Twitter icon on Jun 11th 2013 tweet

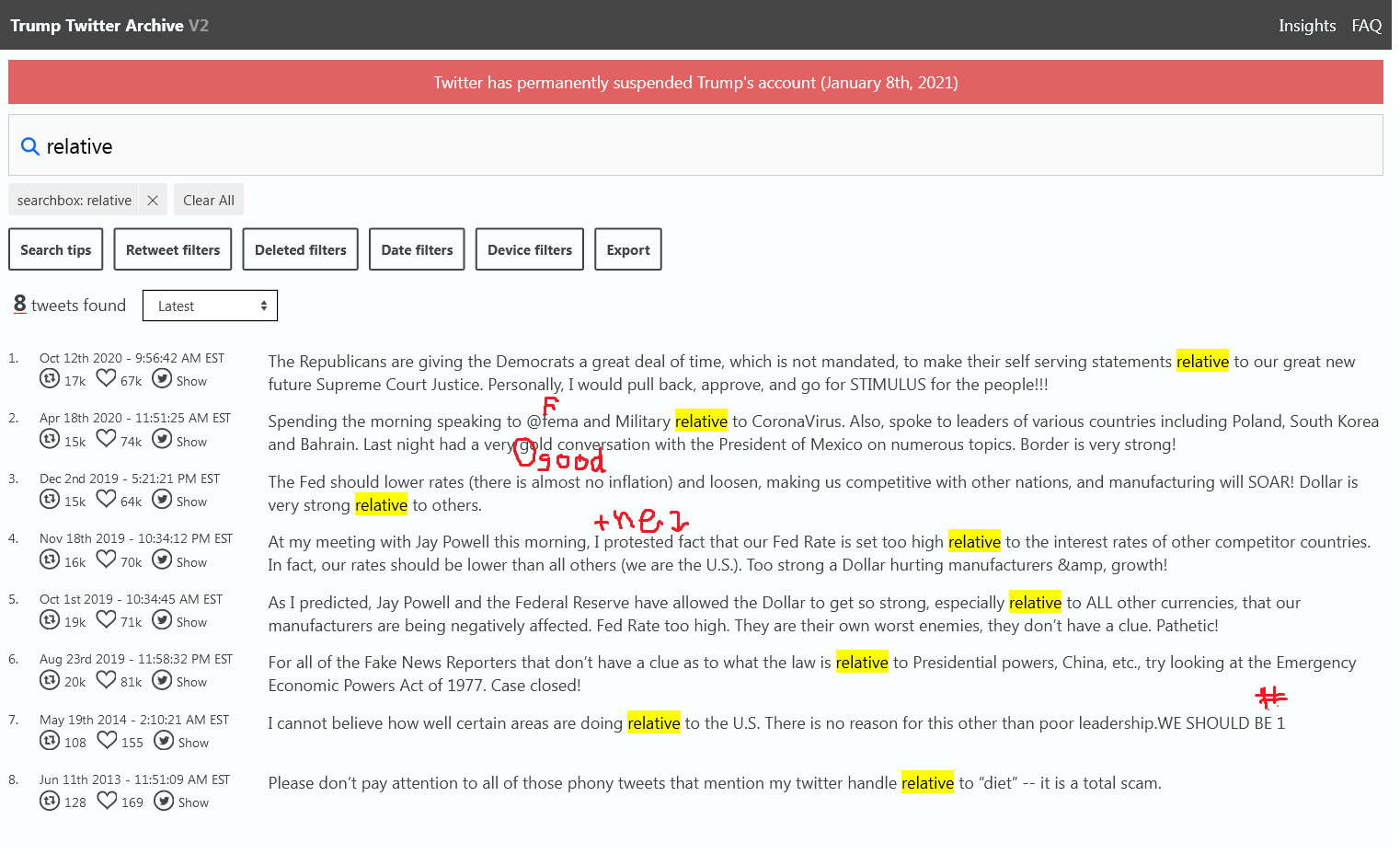pos(164,801)
